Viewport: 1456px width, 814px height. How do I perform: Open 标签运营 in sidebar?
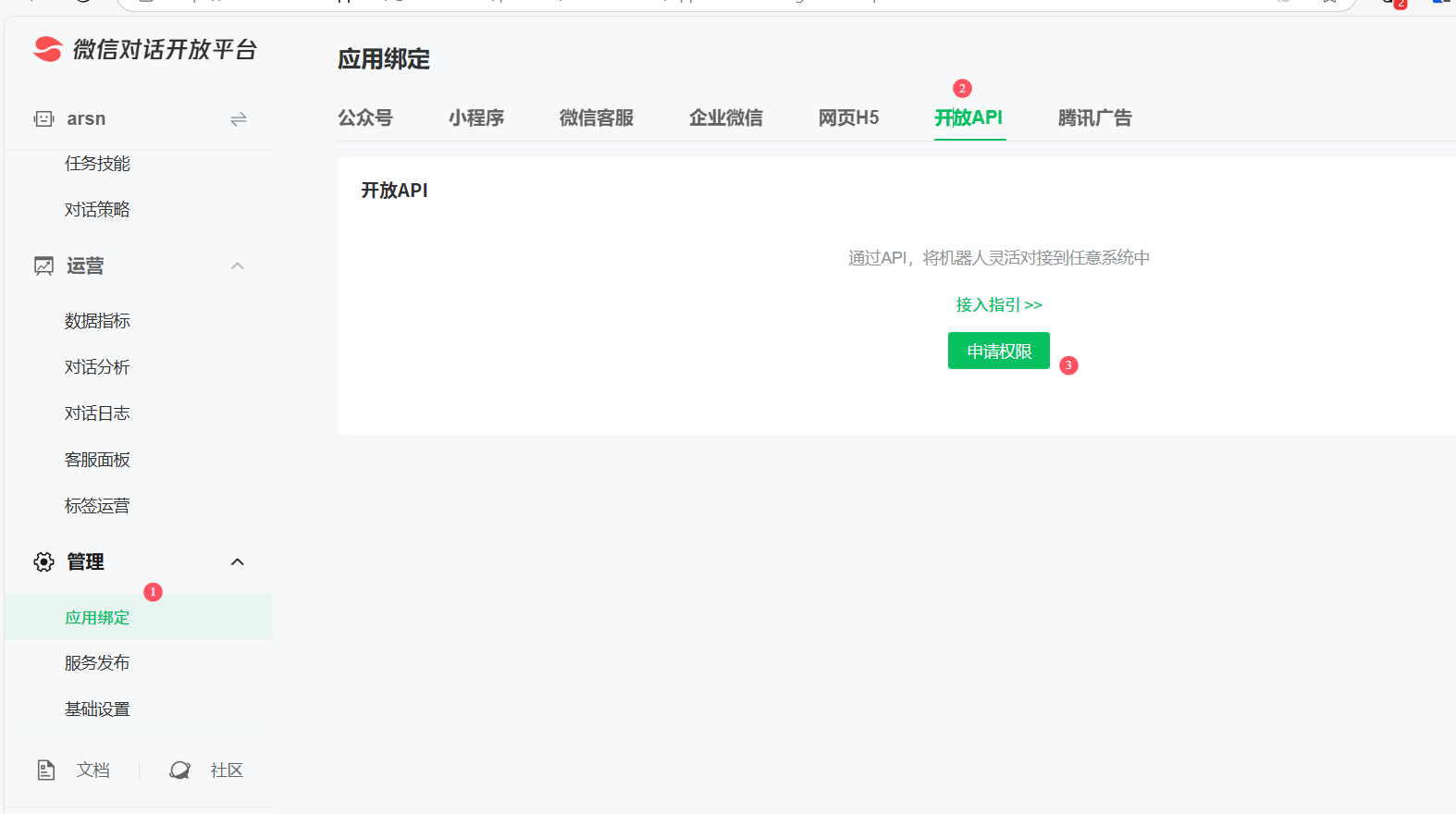[97, 506]
